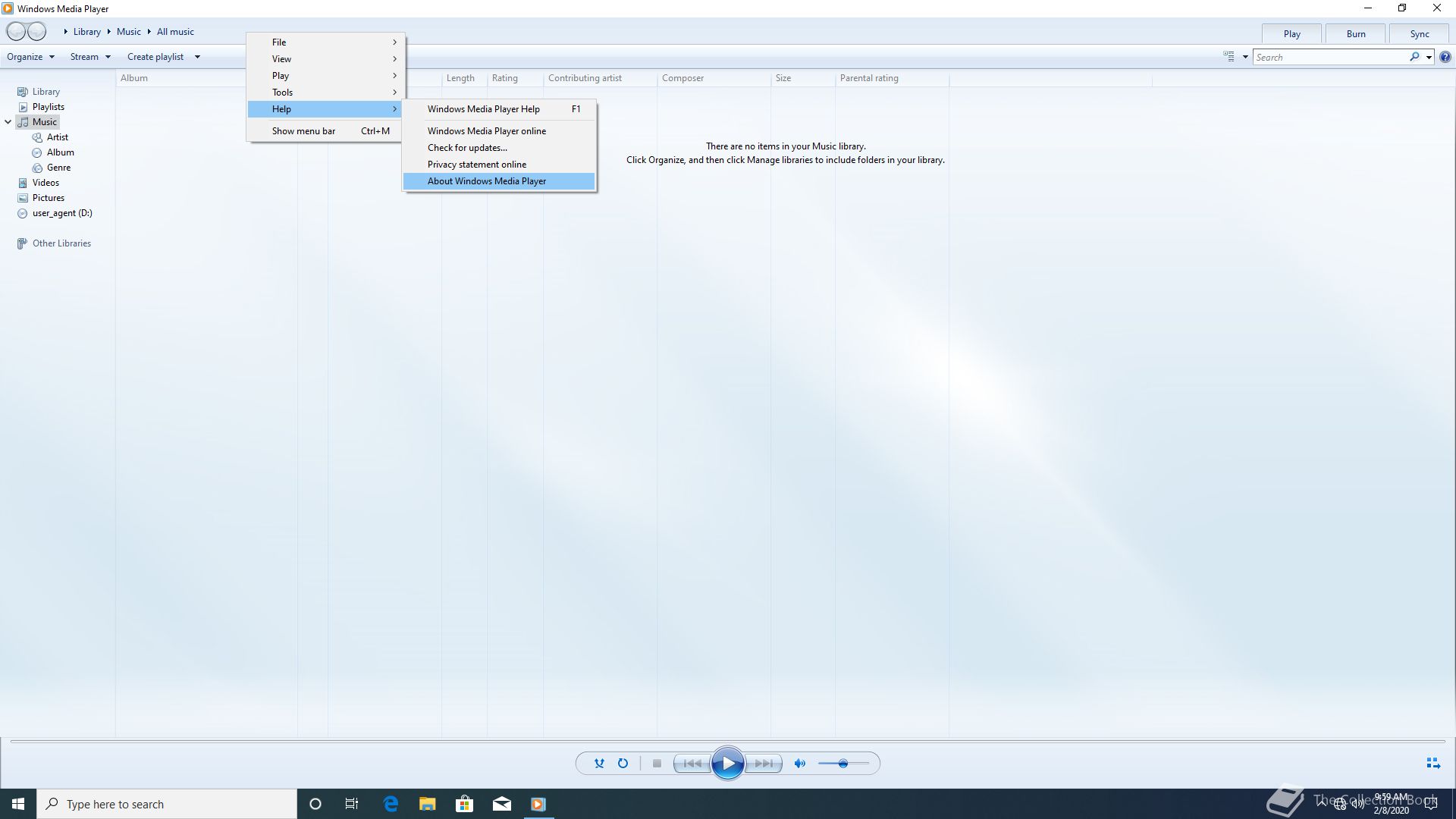Click the View options icon
This screenshot has width=1456, height=819.
click(1228, 57)
